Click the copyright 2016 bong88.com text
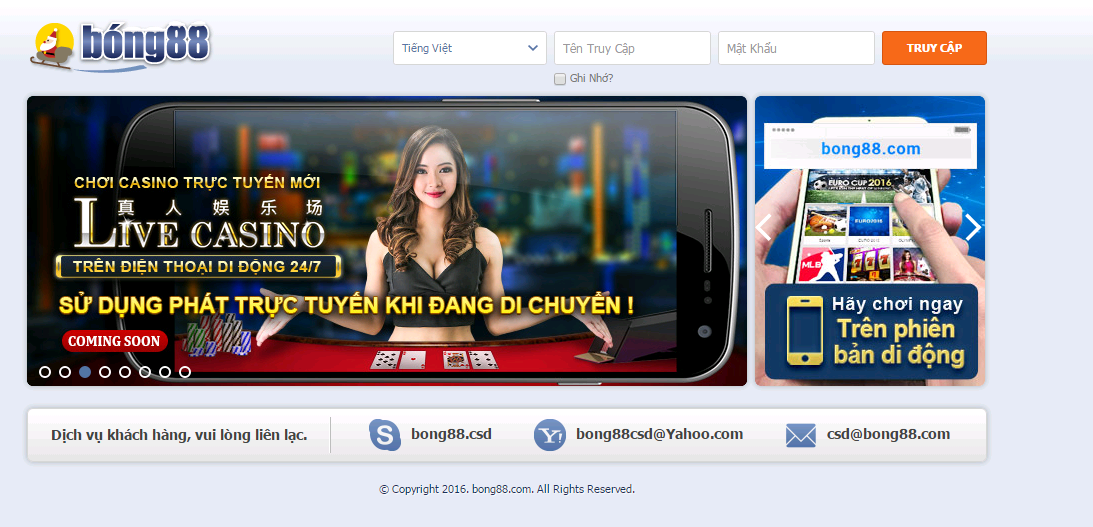1093x527 pixels. (507, 489)
